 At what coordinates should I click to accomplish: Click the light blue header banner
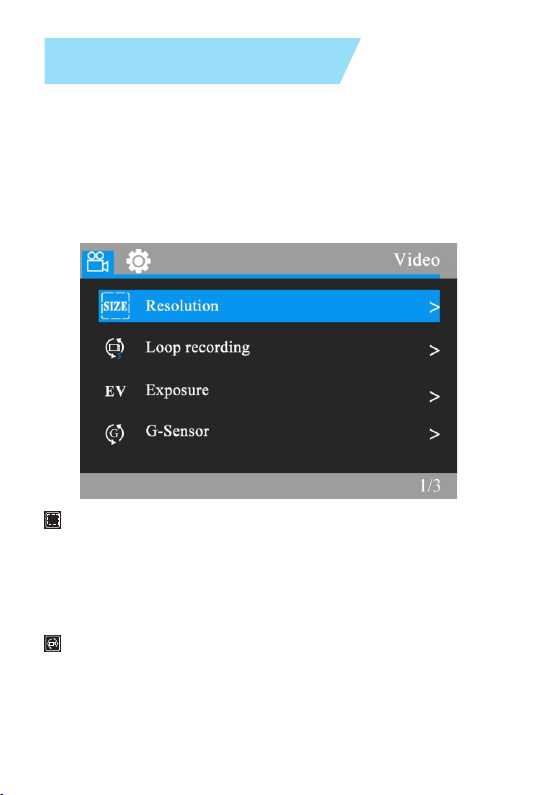tap(202, 61)
